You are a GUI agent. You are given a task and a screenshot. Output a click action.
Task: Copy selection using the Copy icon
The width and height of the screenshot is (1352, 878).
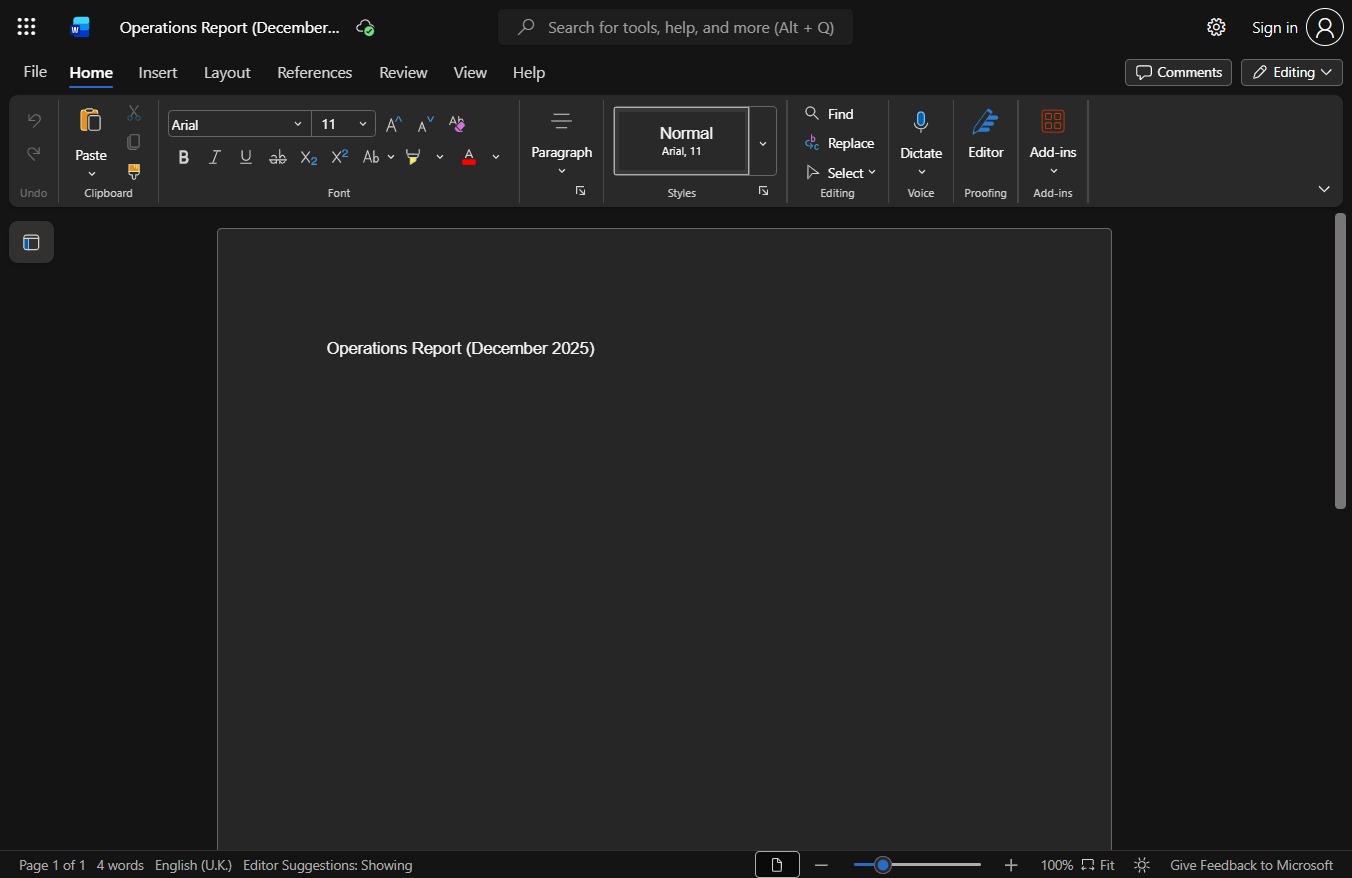(x=134, y=142)
